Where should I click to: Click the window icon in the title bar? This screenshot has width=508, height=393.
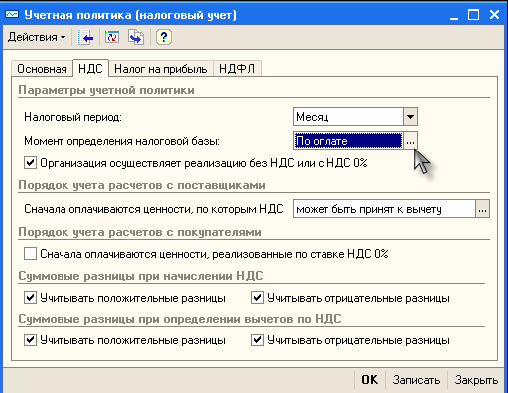[x=12, y=15]
